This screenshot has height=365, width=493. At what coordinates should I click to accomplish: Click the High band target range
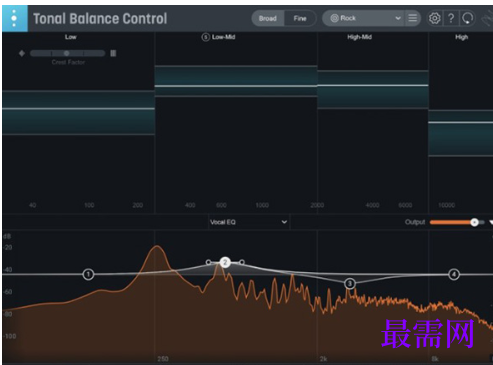461,133
